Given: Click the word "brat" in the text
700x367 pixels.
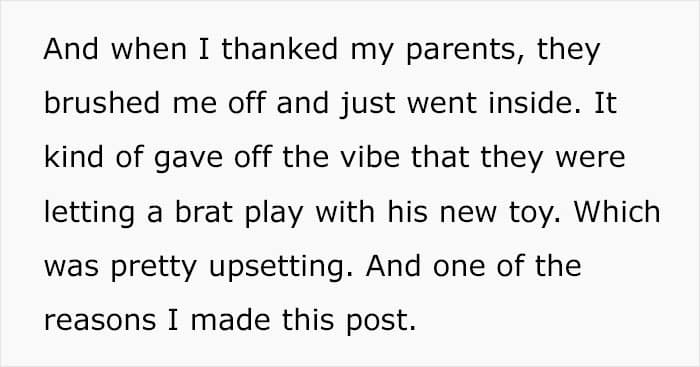Looking at the screenshot, I should (x=203, y=211).
